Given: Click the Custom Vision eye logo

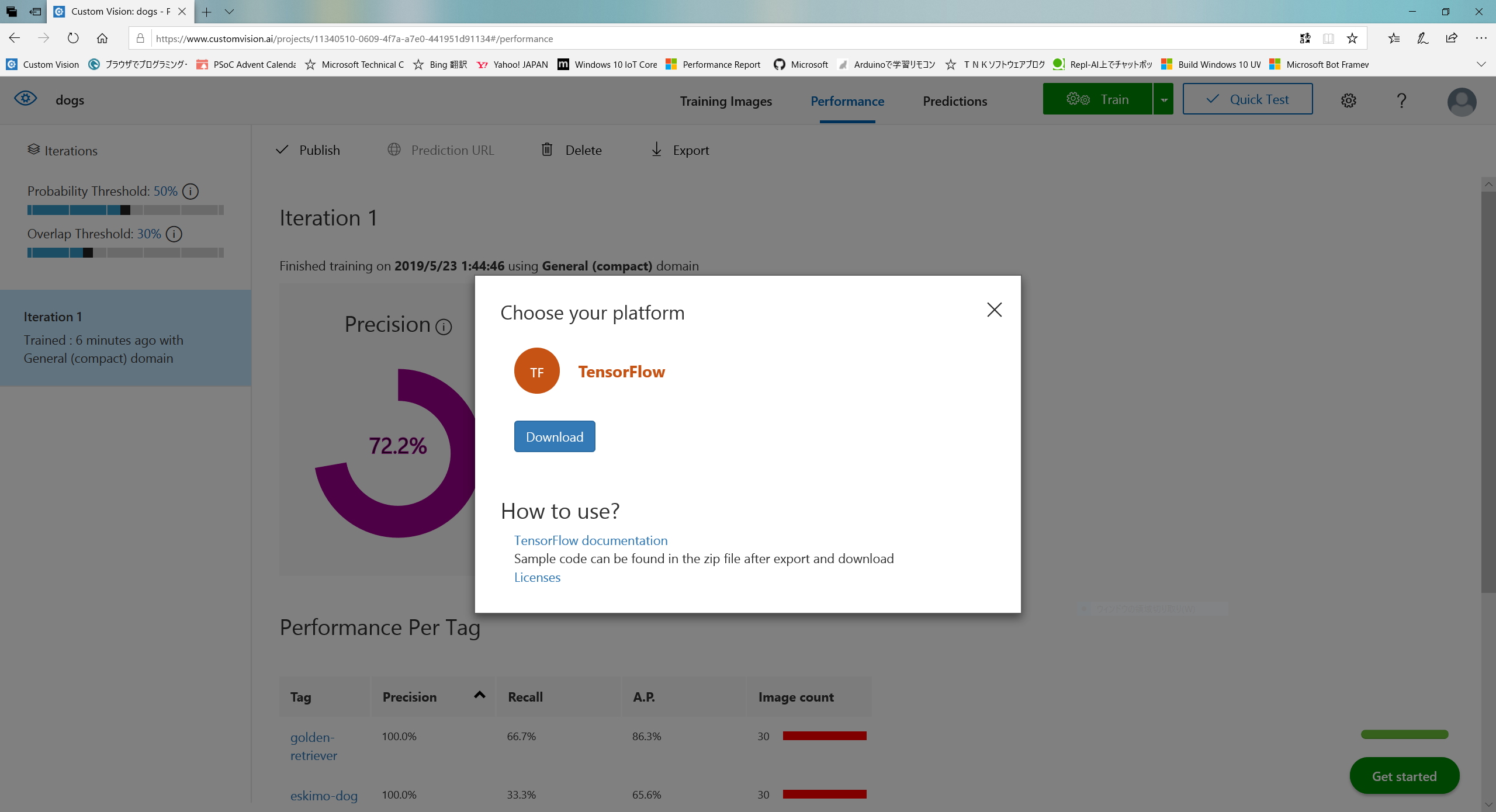Looking at the screenshot, I should pyautogui.click(x=26, y=99).
